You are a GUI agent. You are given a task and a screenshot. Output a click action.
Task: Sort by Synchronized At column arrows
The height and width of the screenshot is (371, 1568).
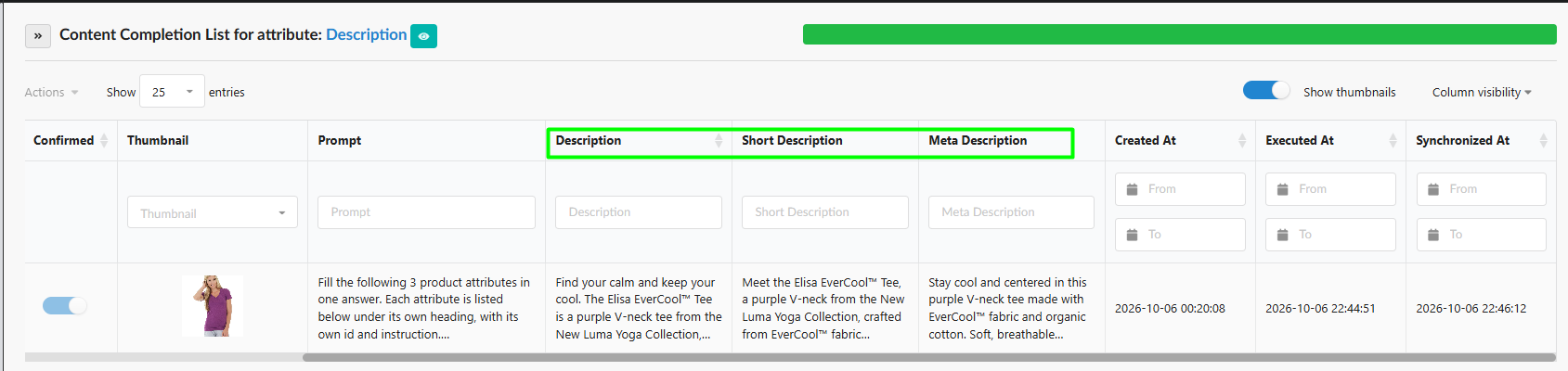[1543, 140]
